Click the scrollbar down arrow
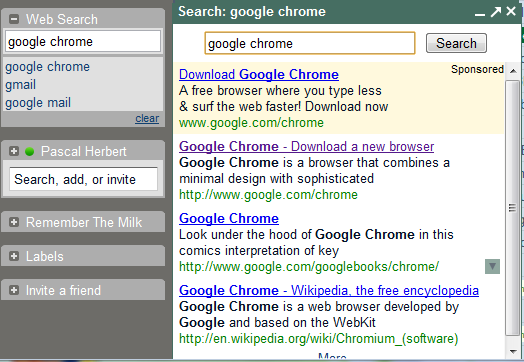This screenshot has height=362, width=524. pos(513,351)
